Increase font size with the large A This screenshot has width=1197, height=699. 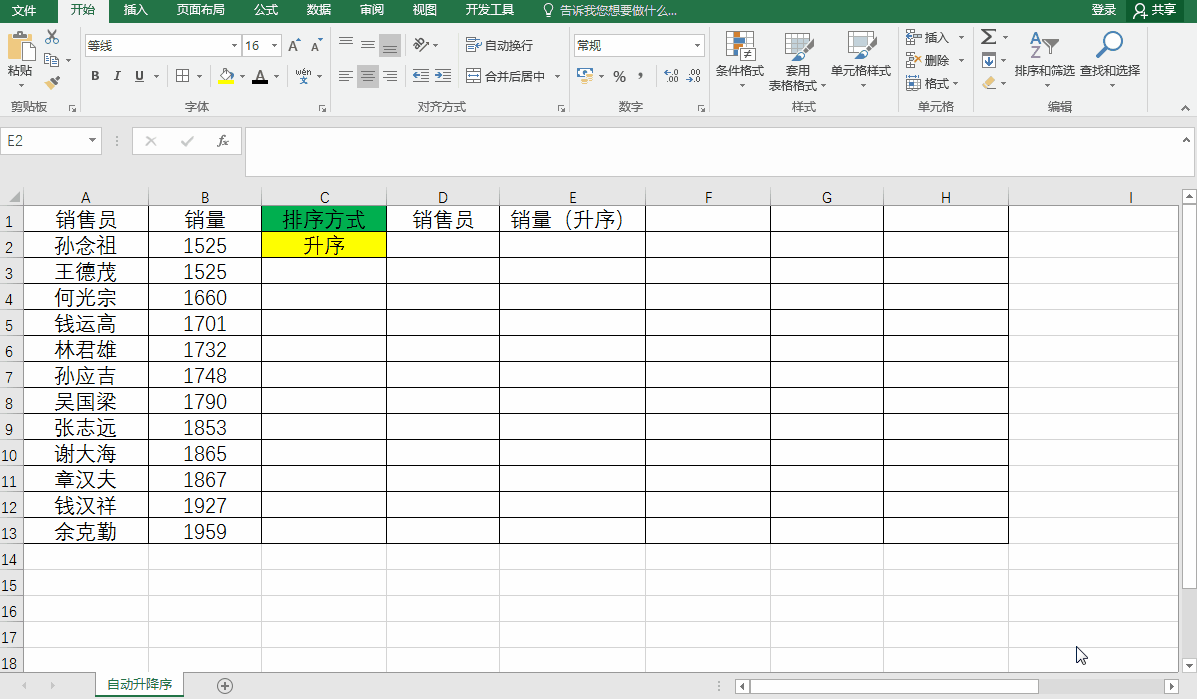(294, 46)
